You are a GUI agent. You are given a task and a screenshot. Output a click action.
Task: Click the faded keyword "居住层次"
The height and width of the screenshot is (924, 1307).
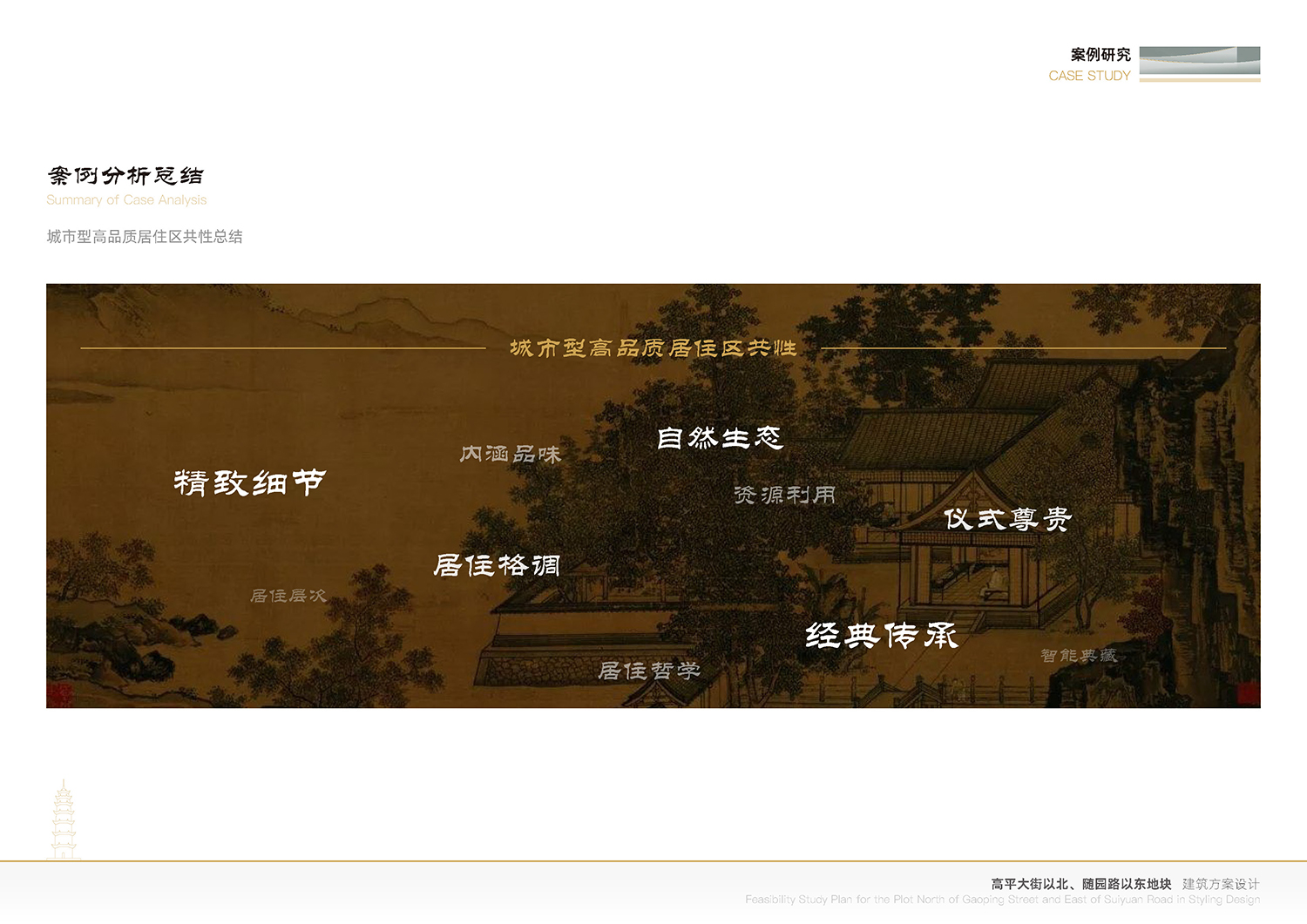(x=288, y=596)
